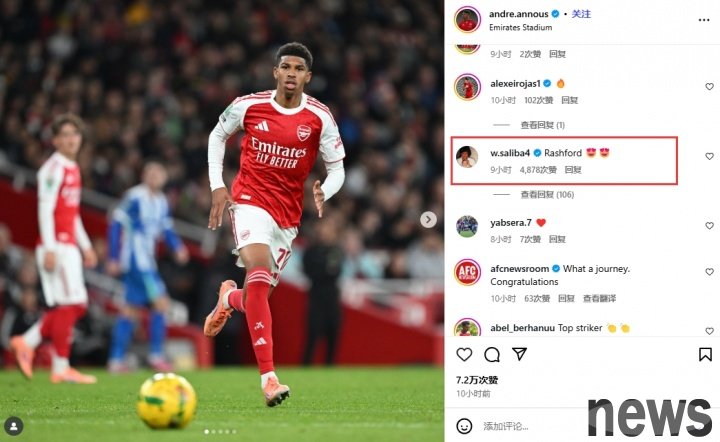The image size is (720, 442).
Task: Reply to yabsera.7's comment
Action: point(557,239)
